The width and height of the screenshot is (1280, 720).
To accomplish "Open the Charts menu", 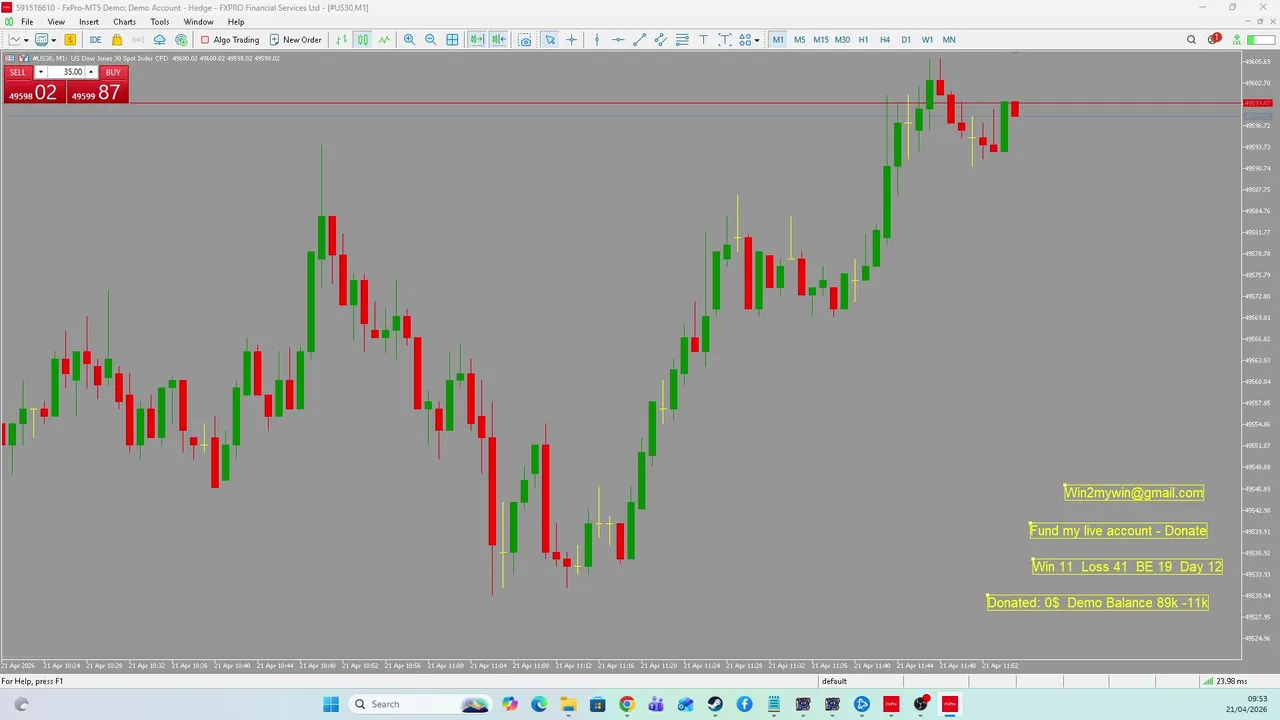I will [124, 22].
